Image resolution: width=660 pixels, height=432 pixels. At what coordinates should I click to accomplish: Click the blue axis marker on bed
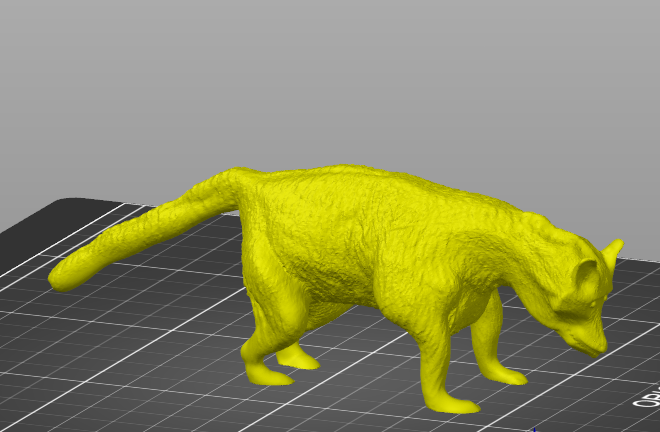tap(535, 429)
